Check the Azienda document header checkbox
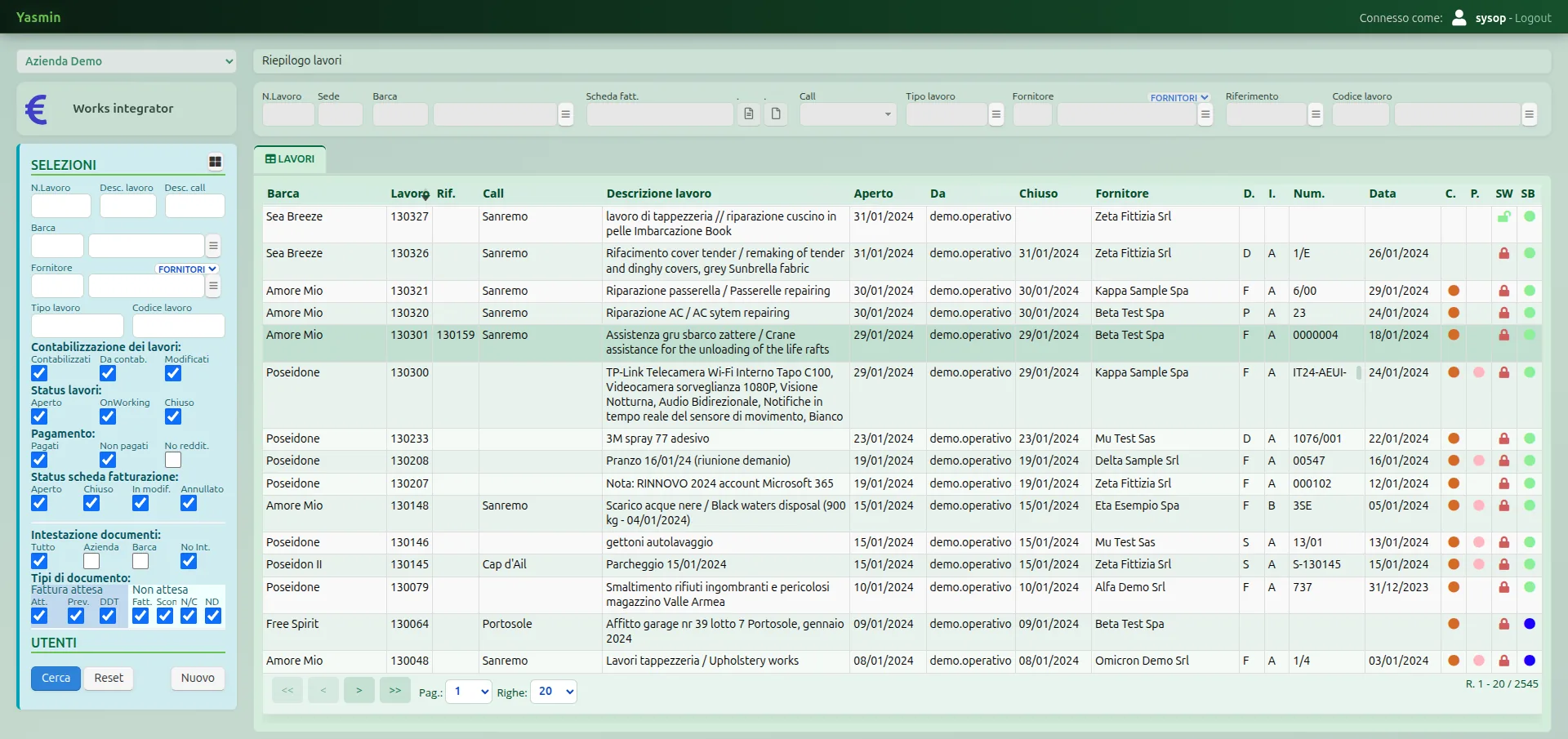Viewport: 1568px width, 739px height. point(91,561)
